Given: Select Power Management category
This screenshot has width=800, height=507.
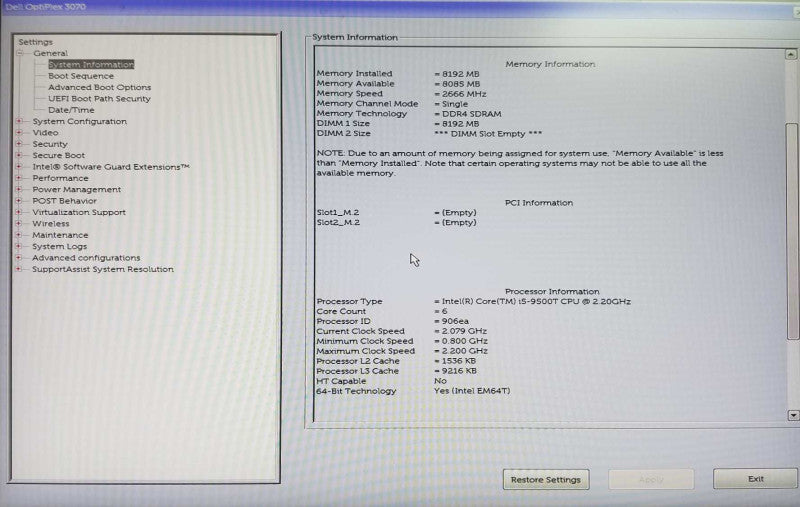Looking at the screenshot, I should pos(77,189).
